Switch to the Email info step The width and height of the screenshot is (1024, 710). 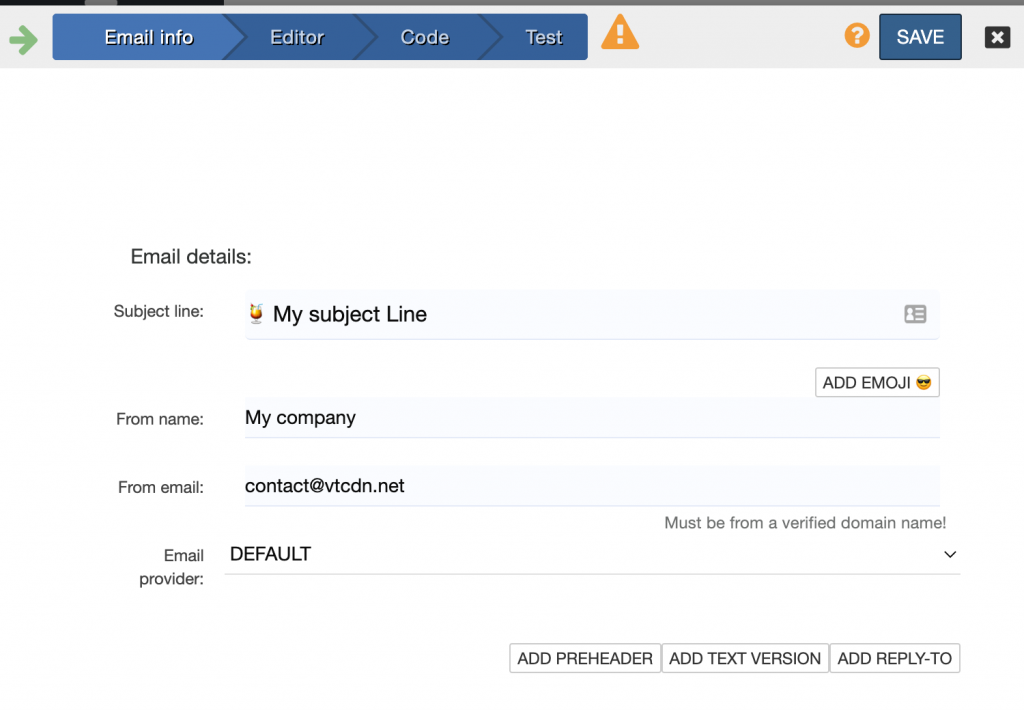(x=149, y=37)
